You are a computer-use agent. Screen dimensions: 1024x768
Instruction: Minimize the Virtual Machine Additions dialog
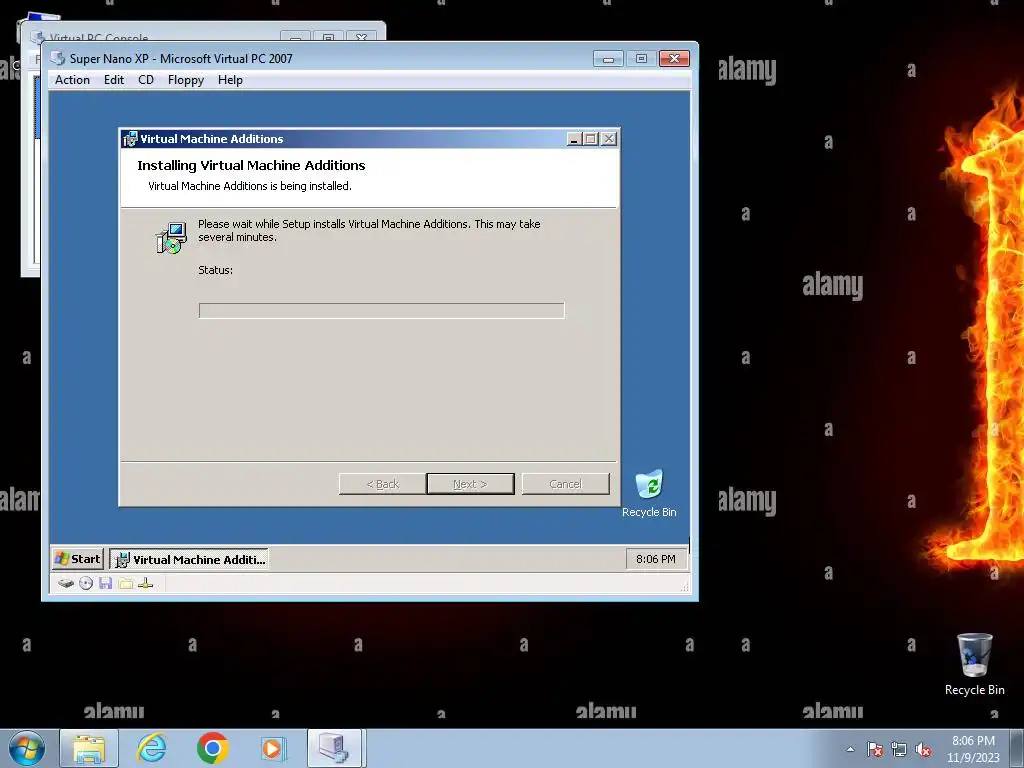click(x=575, y=138)
